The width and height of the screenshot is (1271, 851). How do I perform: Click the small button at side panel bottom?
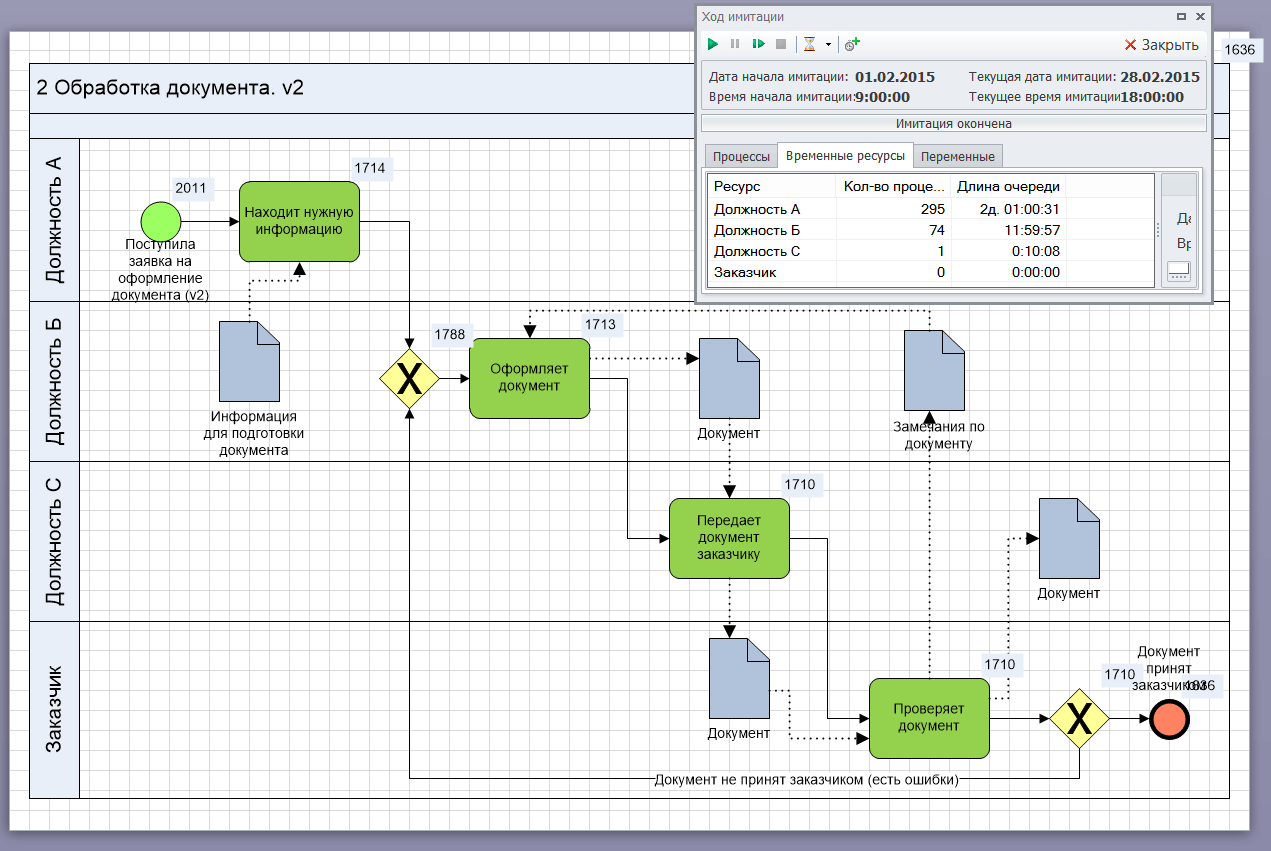(1180, 271)
